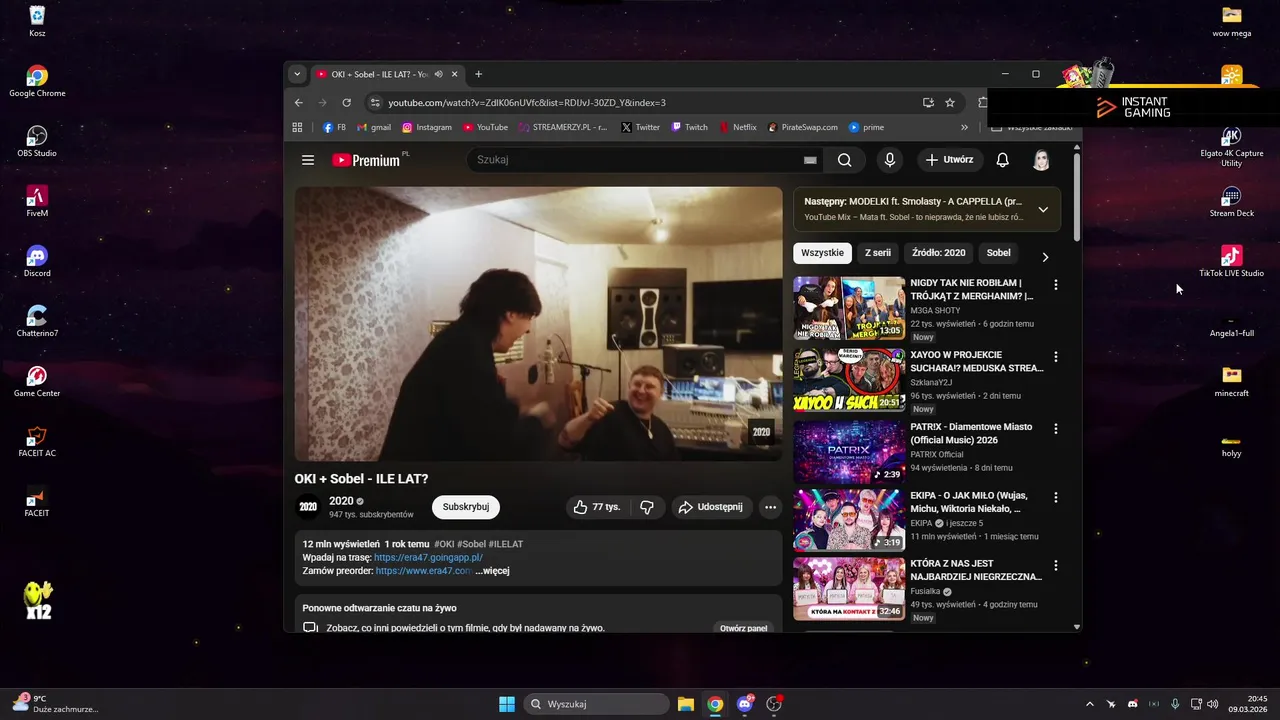The image size is (1280, 720).
Task: Show the overflow bookmarks chevron
Action: (964, 127)
